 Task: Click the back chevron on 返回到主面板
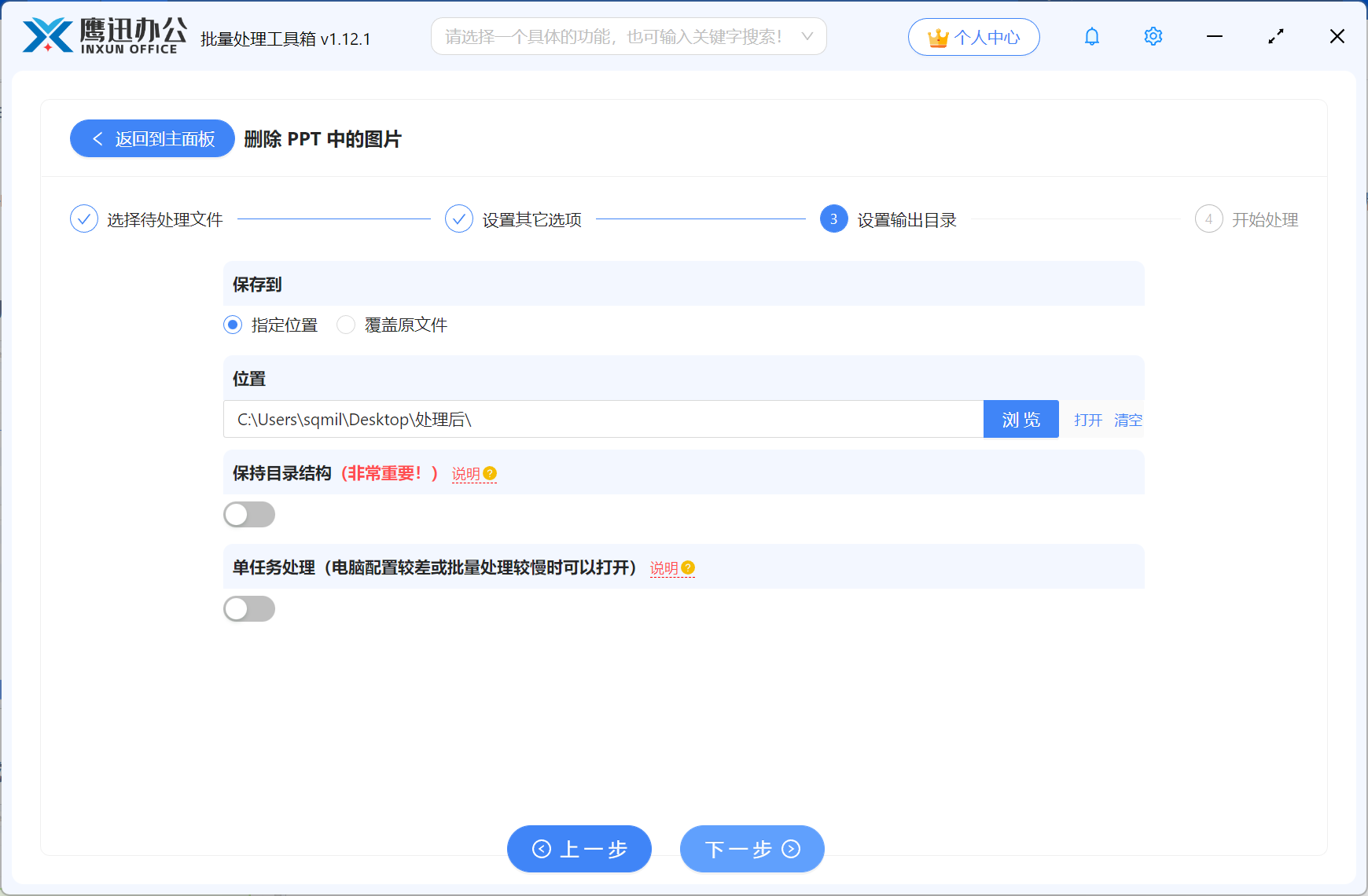(x=97, y=138)
